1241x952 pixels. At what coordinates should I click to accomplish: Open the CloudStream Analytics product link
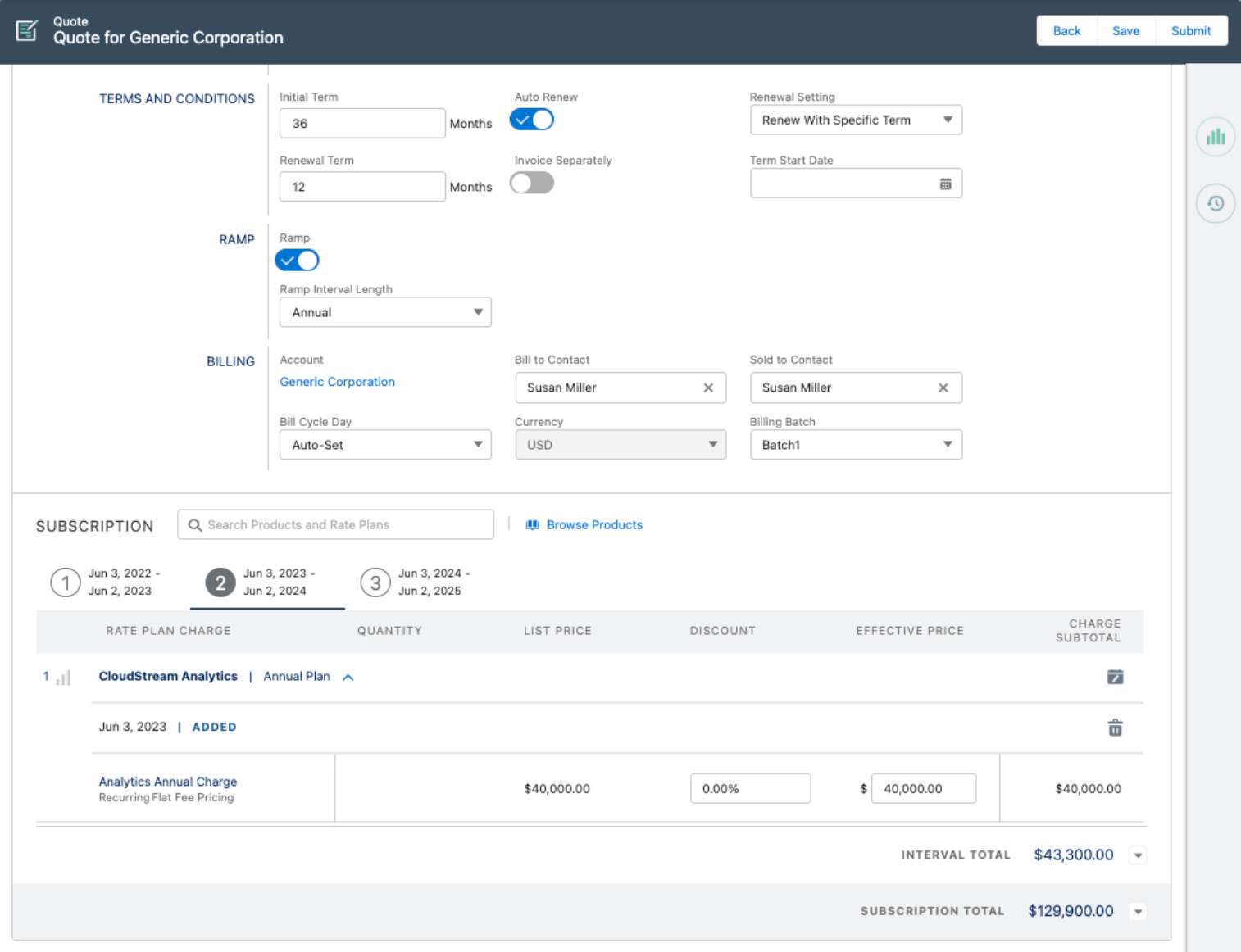click(x=168, y=677)
